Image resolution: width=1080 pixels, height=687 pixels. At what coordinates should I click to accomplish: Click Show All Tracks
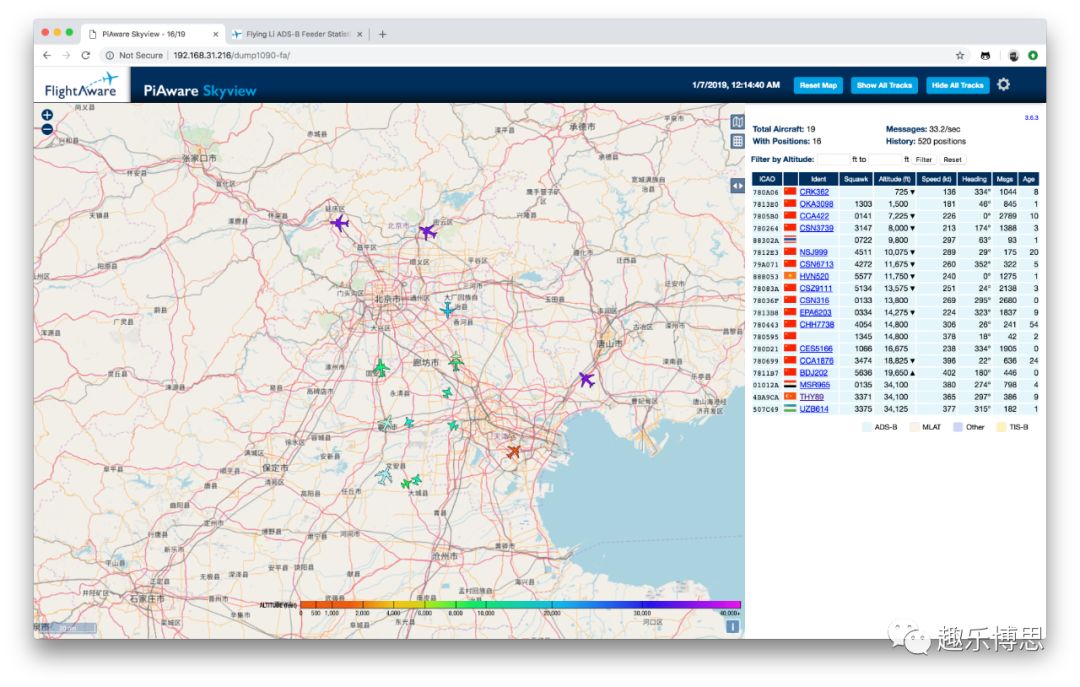(x=884, y=85)
